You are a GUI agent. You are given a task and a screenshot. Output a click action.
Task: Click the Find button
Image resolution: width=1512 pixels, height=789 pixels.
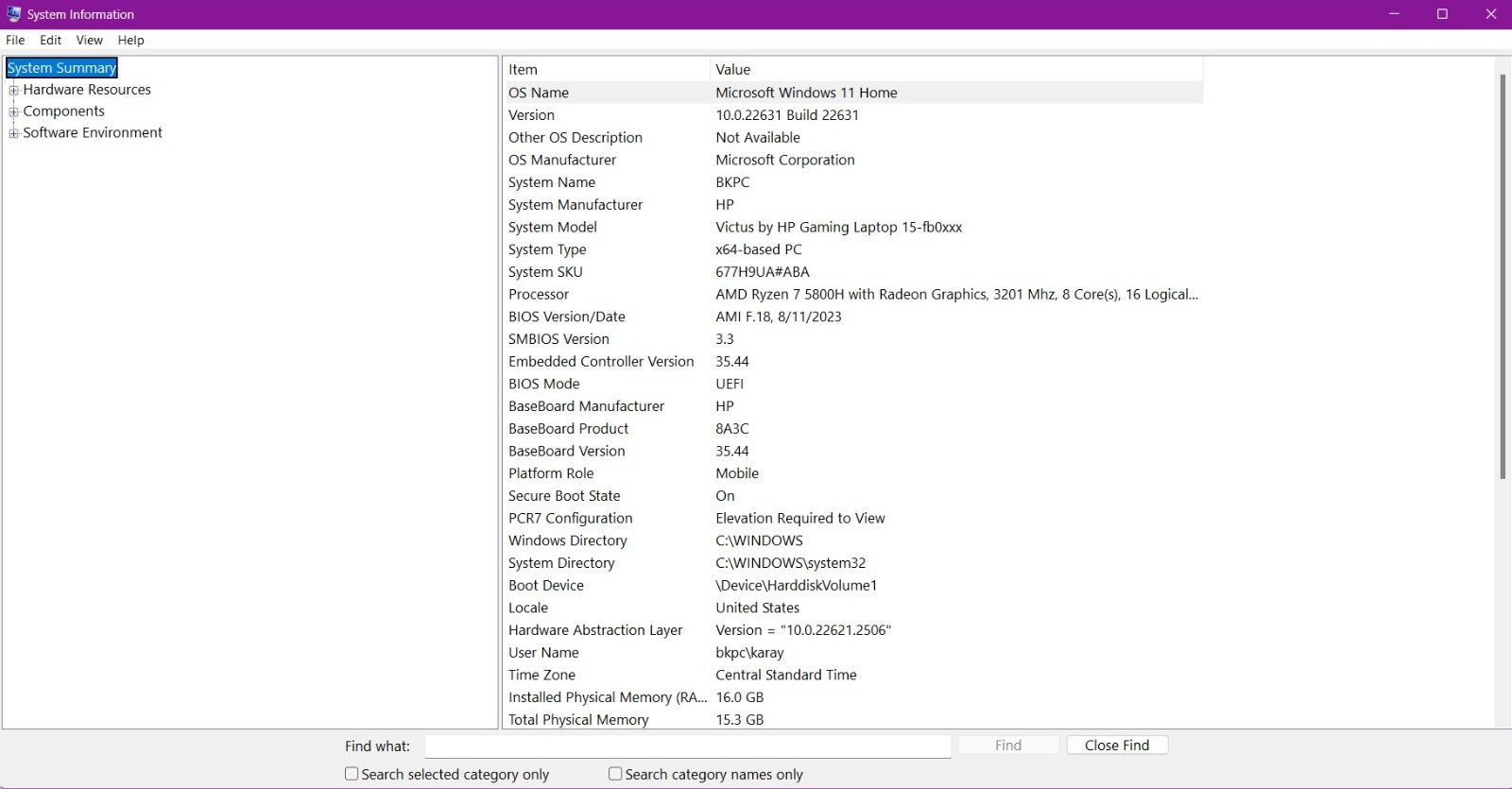point(1008,746)
